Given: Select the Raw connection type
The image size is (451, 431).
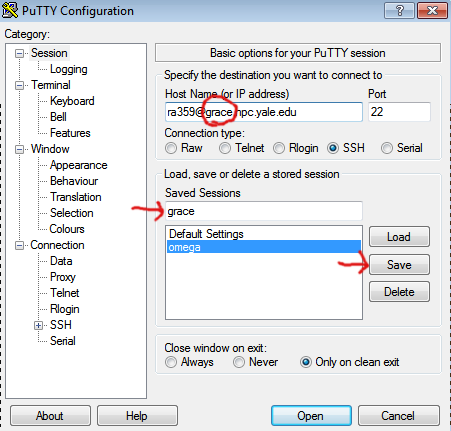Looking at the screenshot, I should coord(171,148).
